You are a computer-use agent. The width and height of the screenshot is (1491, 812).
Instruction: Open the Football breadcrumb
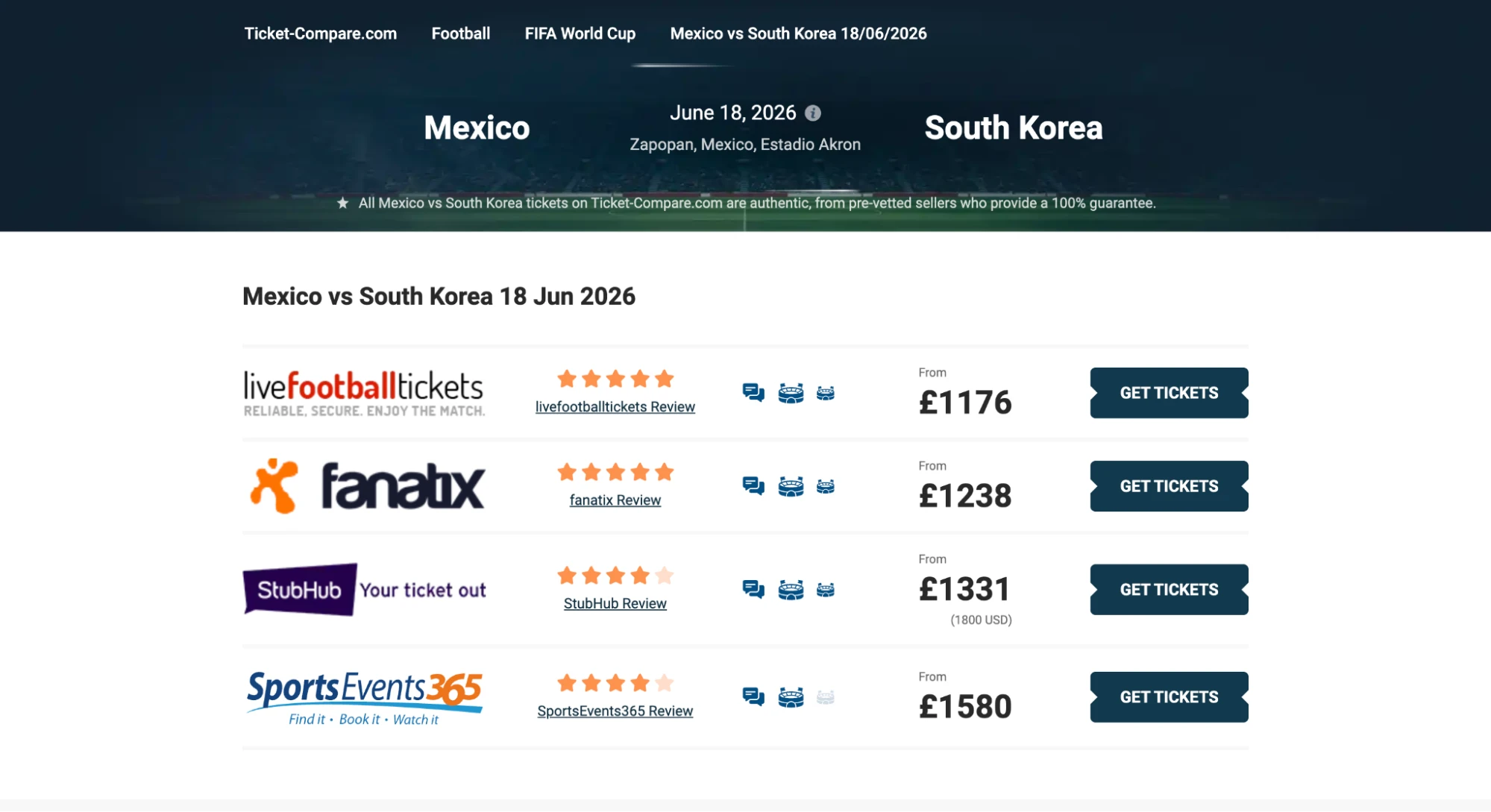click(461, 34)
